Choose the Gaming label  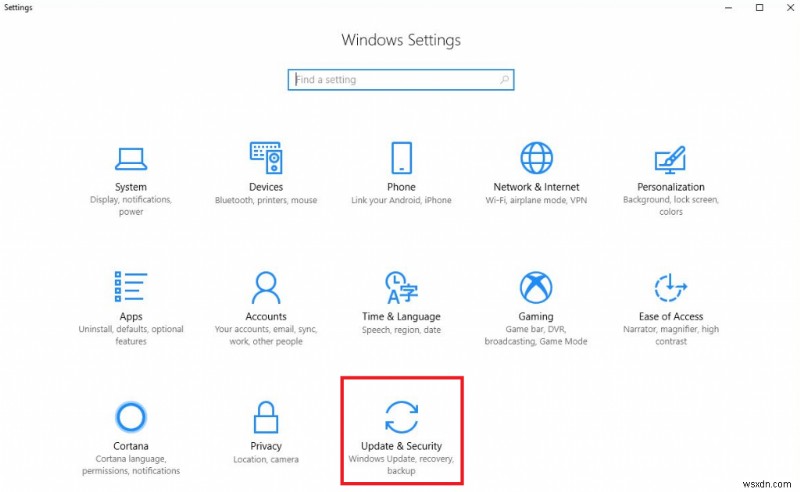click(536, 316)
